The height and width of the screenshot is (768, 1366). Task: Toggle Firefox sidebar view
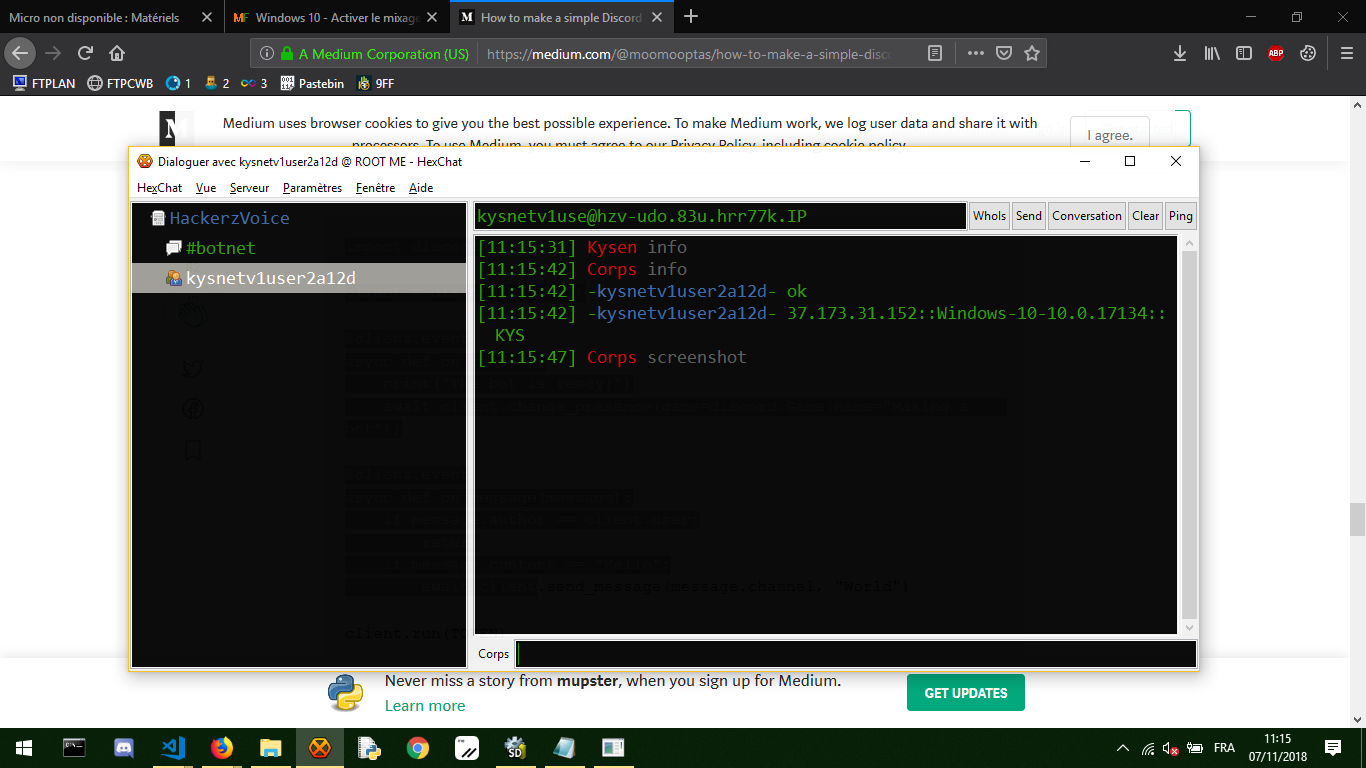1243,54
